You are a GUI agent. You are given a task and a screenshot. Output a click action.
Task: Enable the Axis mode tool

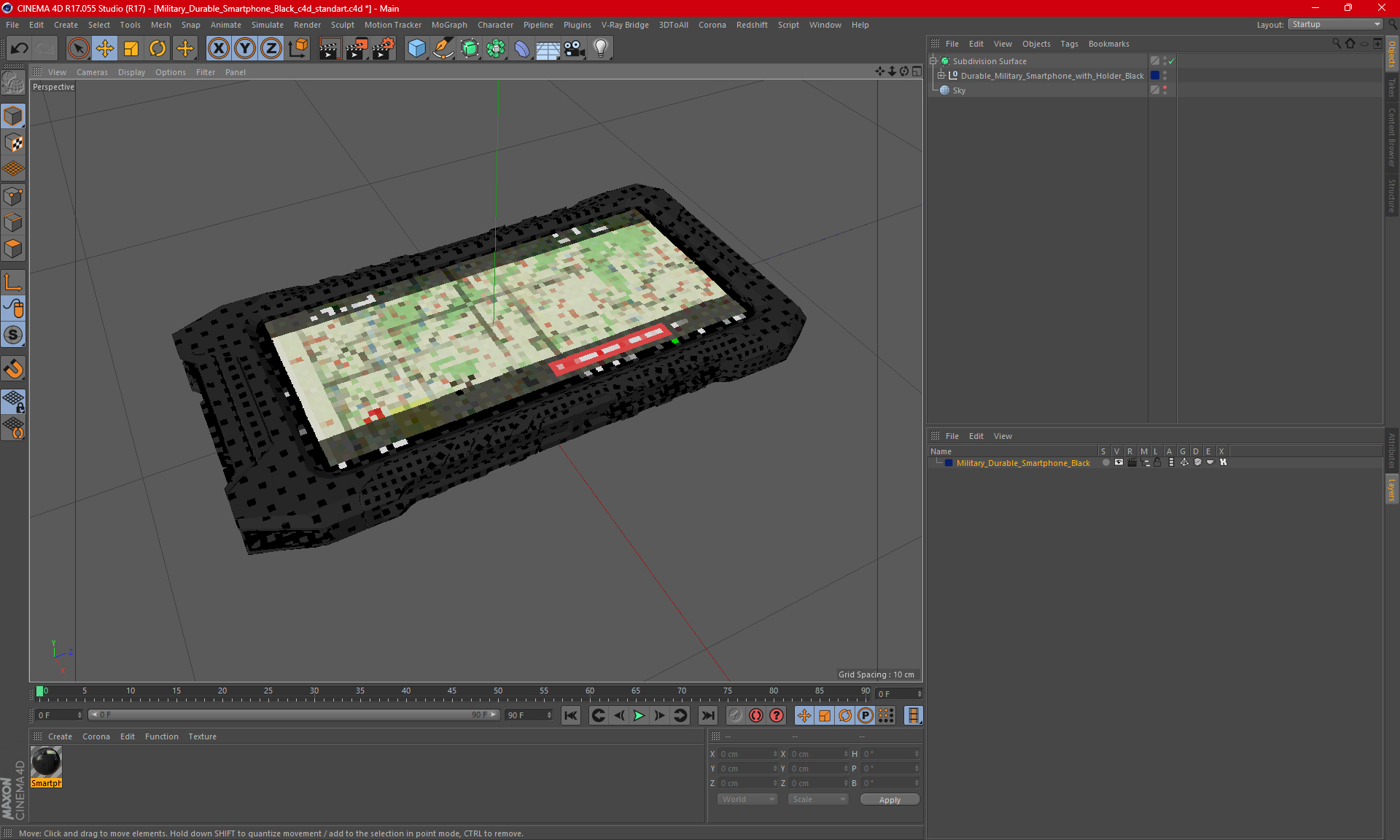coord(14,282)
